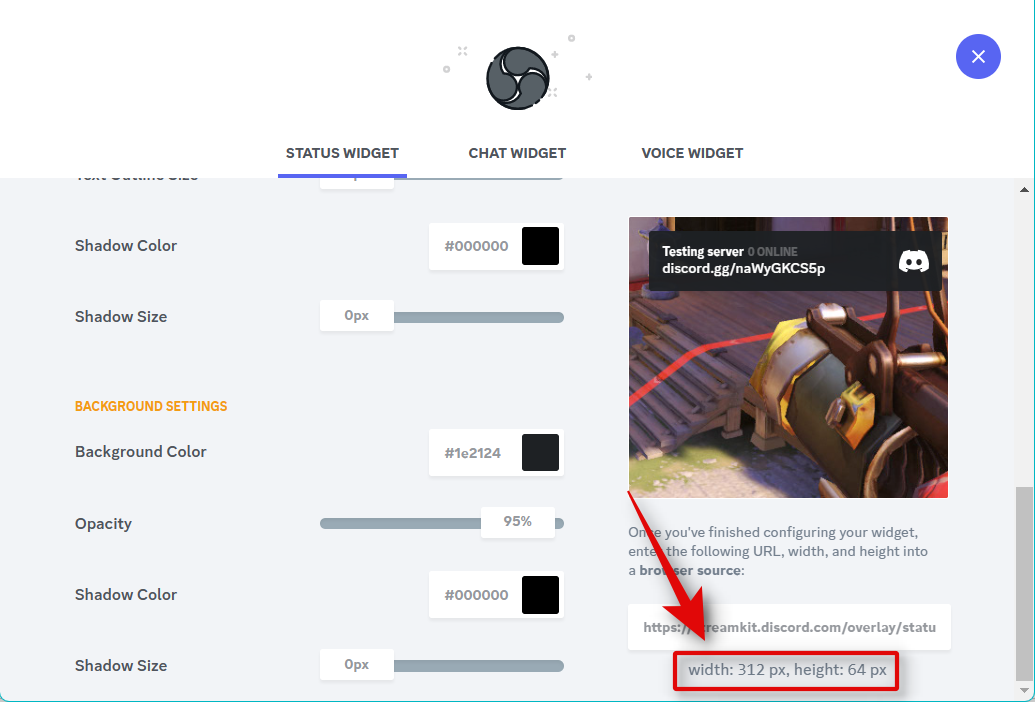Screen dimensions: 1035x702
Task: Open the Background Color swatch
Action: pyautogui.click(x=540, y=453)
